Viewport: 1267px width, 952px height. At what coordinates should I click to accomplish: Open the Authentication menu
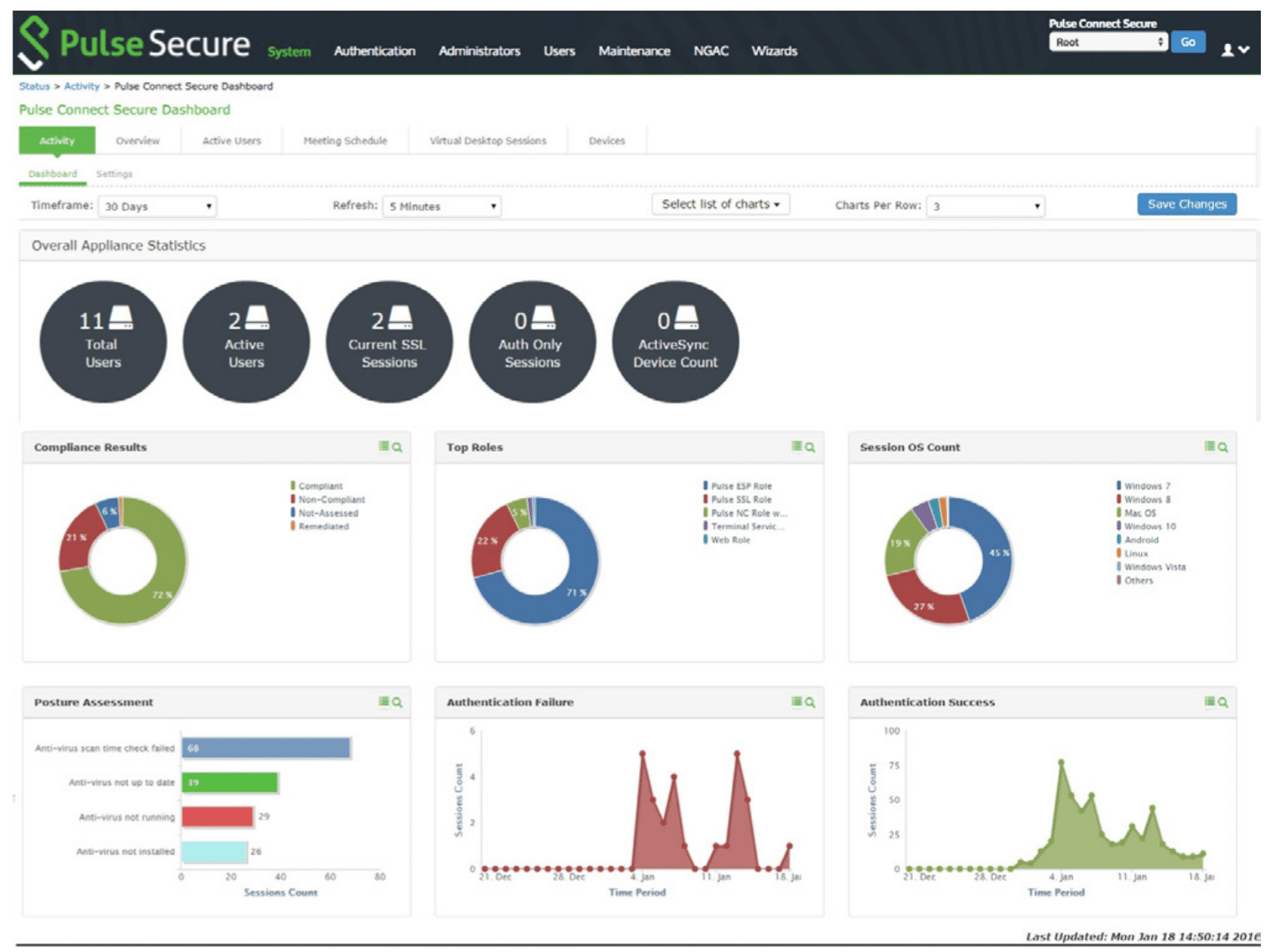[374, 51]
